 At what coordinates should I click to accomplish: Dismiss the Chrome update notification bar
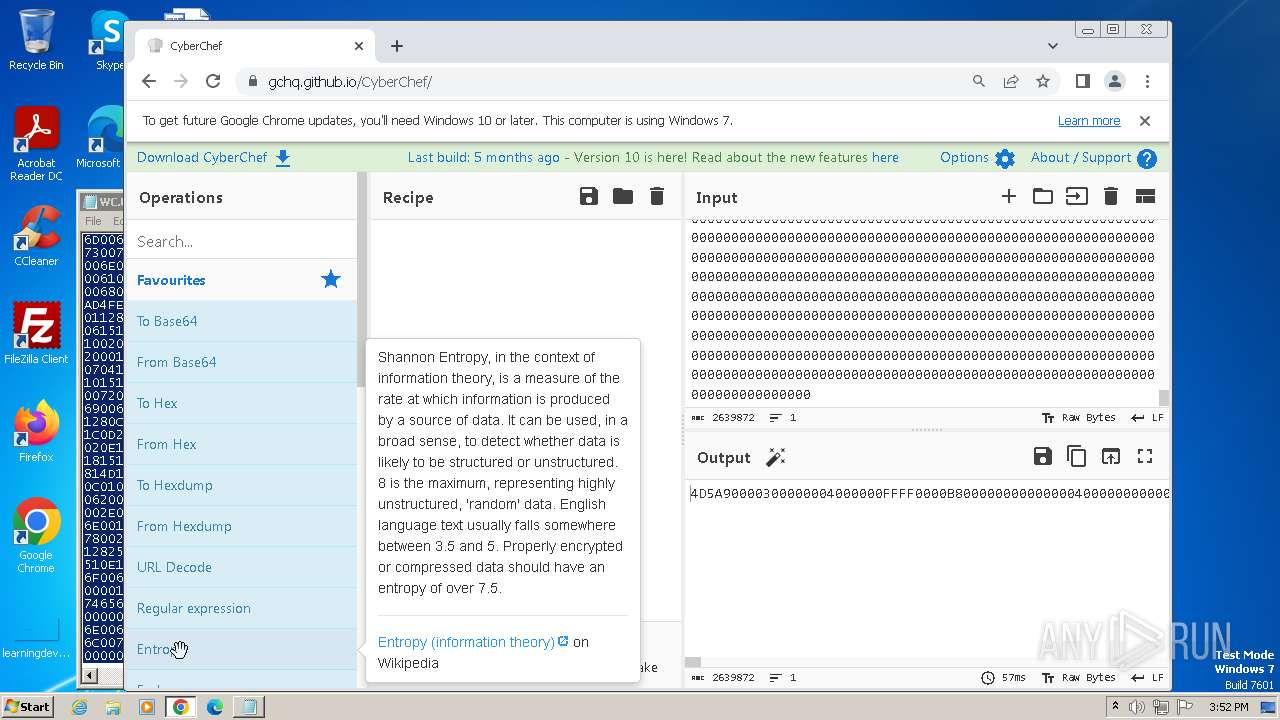[1145, 121]
